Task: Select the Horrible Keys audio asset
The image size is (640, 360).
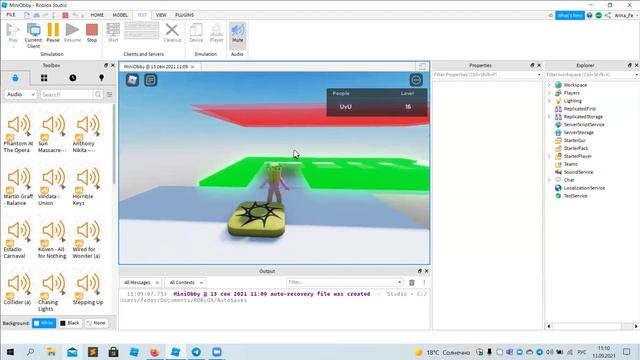Action: (87, 187)
